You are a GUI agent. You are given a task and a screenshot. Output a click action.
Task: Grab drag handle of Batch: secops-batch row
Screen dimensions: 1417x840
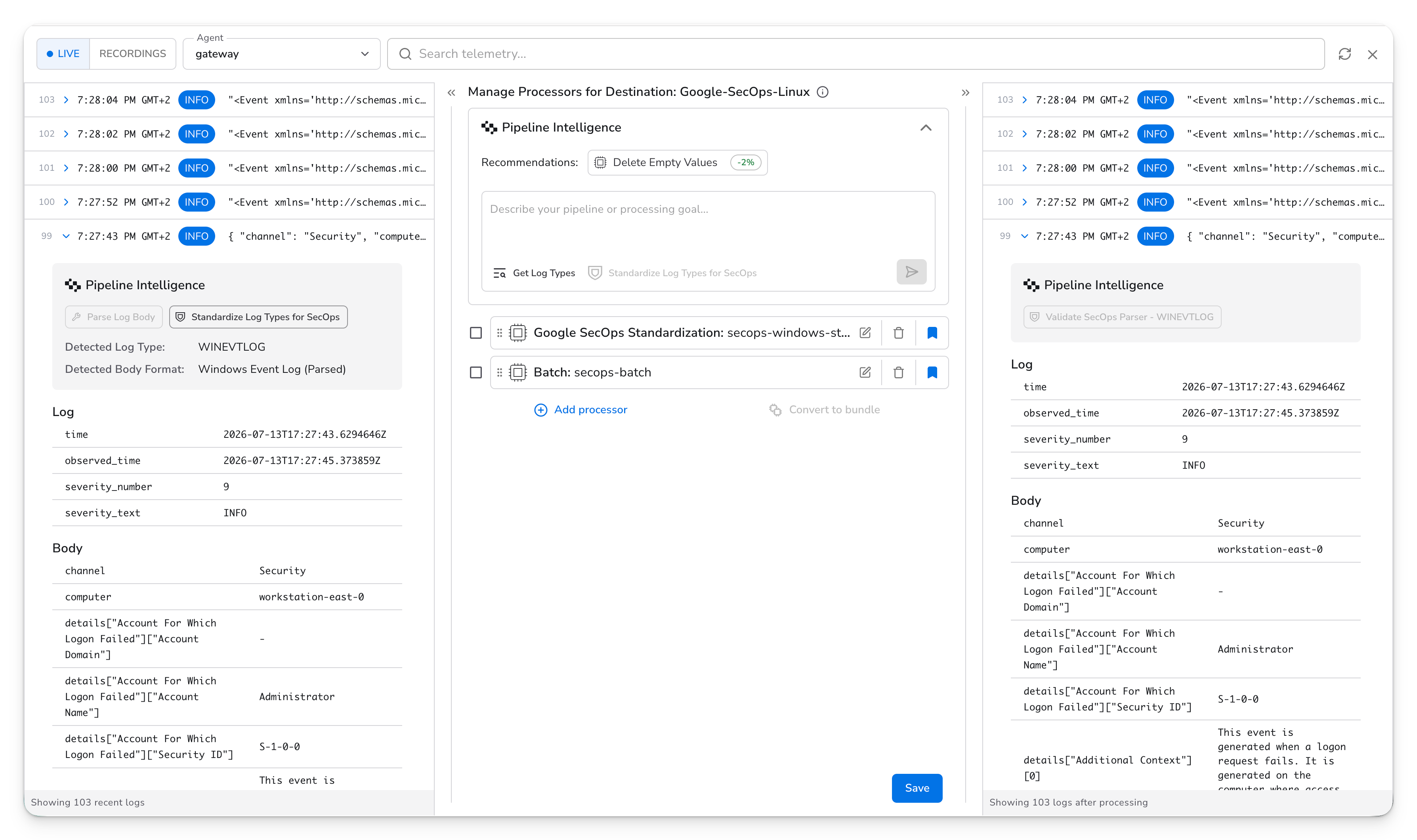[500, 372]
